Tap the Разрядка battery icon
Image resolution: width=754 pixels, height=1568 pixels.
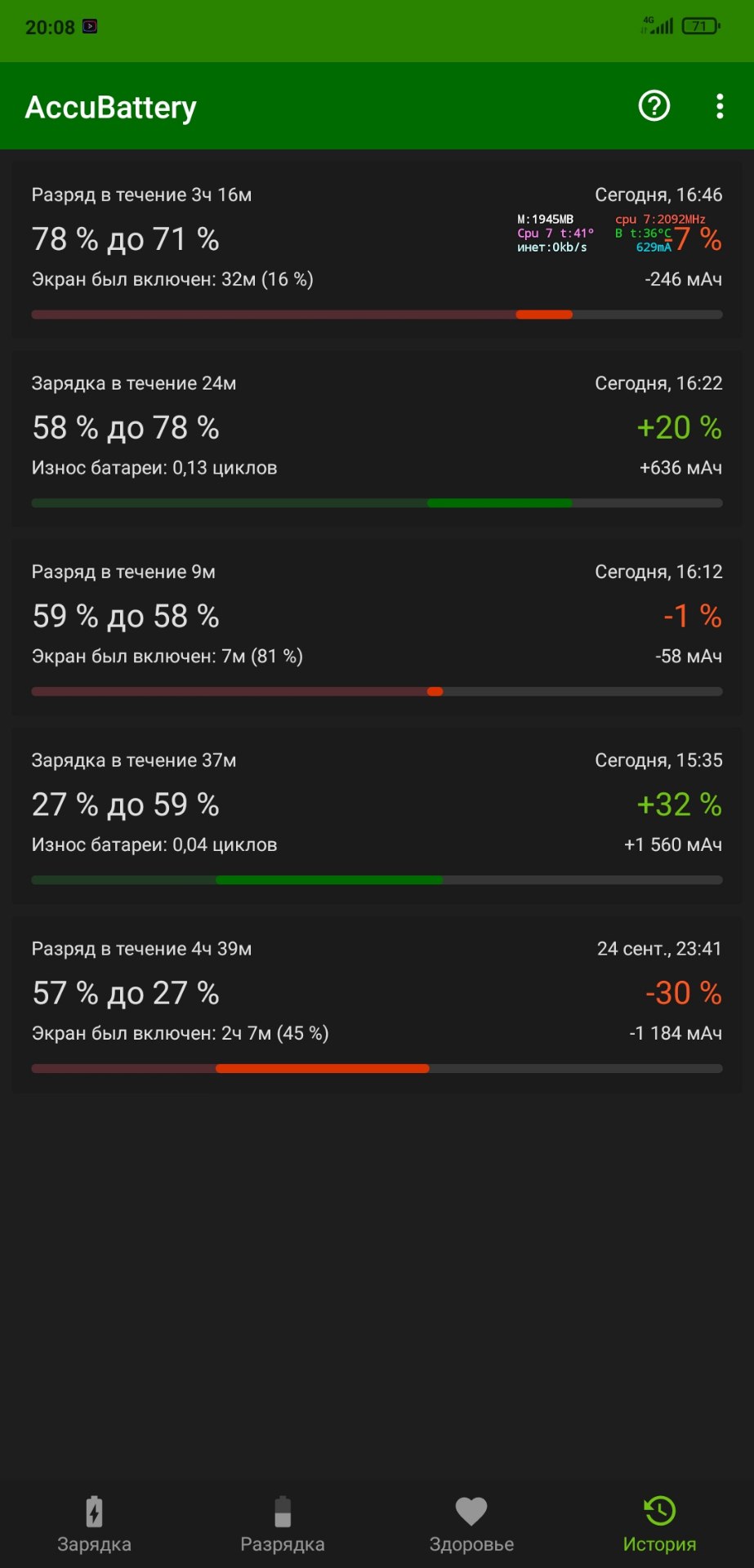click(283, 1512)
